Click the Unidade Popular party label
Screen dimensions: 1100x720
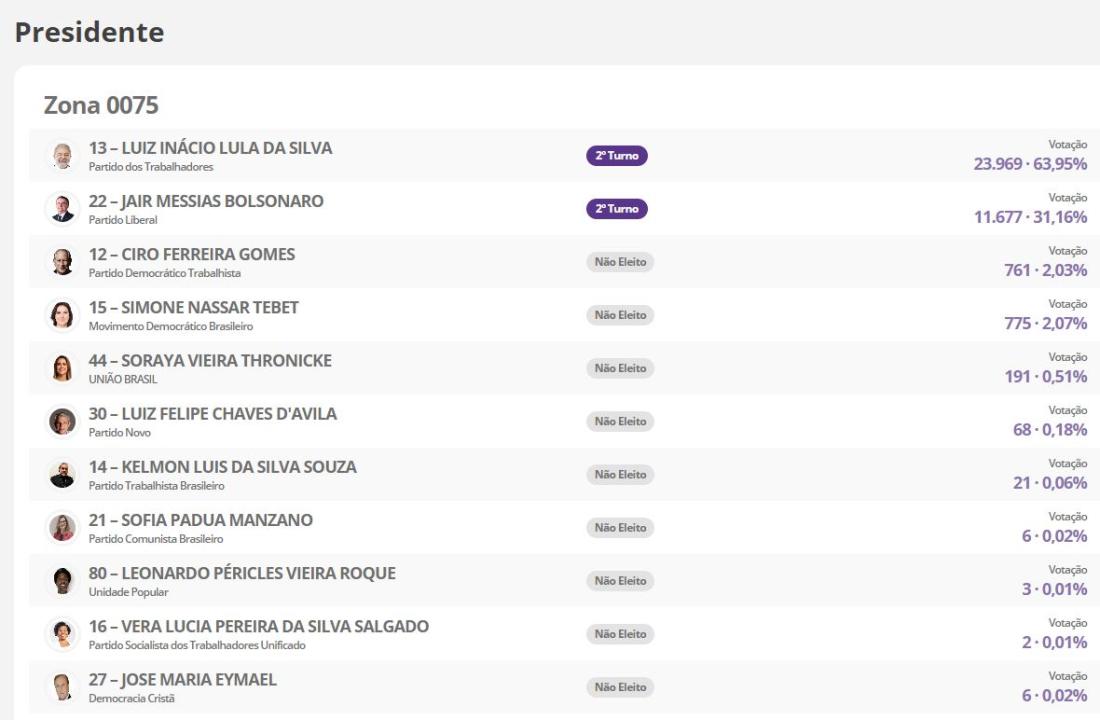(x=128, y=592)
